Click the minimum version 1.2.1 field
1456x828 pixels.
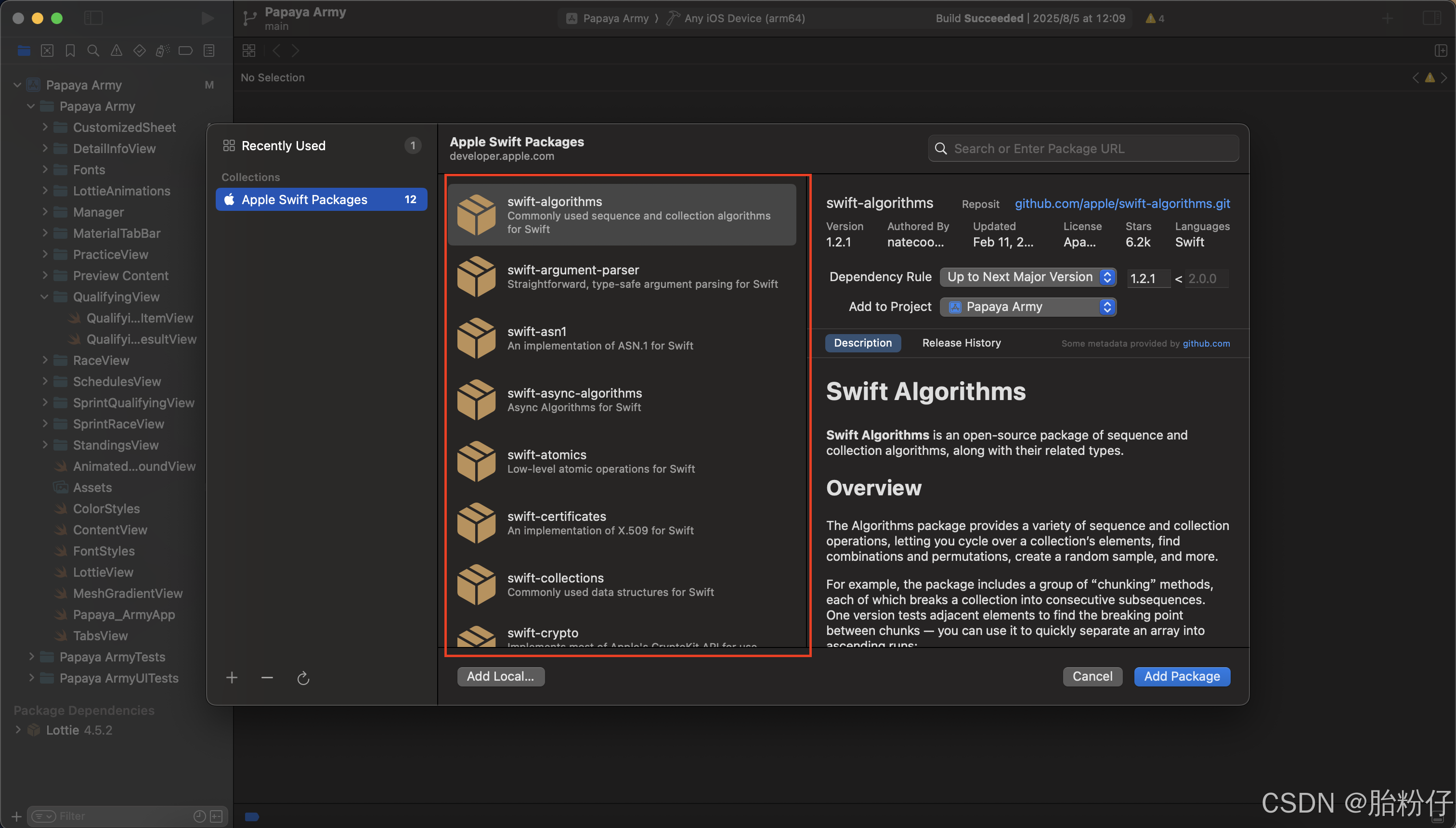point(1148,279)
